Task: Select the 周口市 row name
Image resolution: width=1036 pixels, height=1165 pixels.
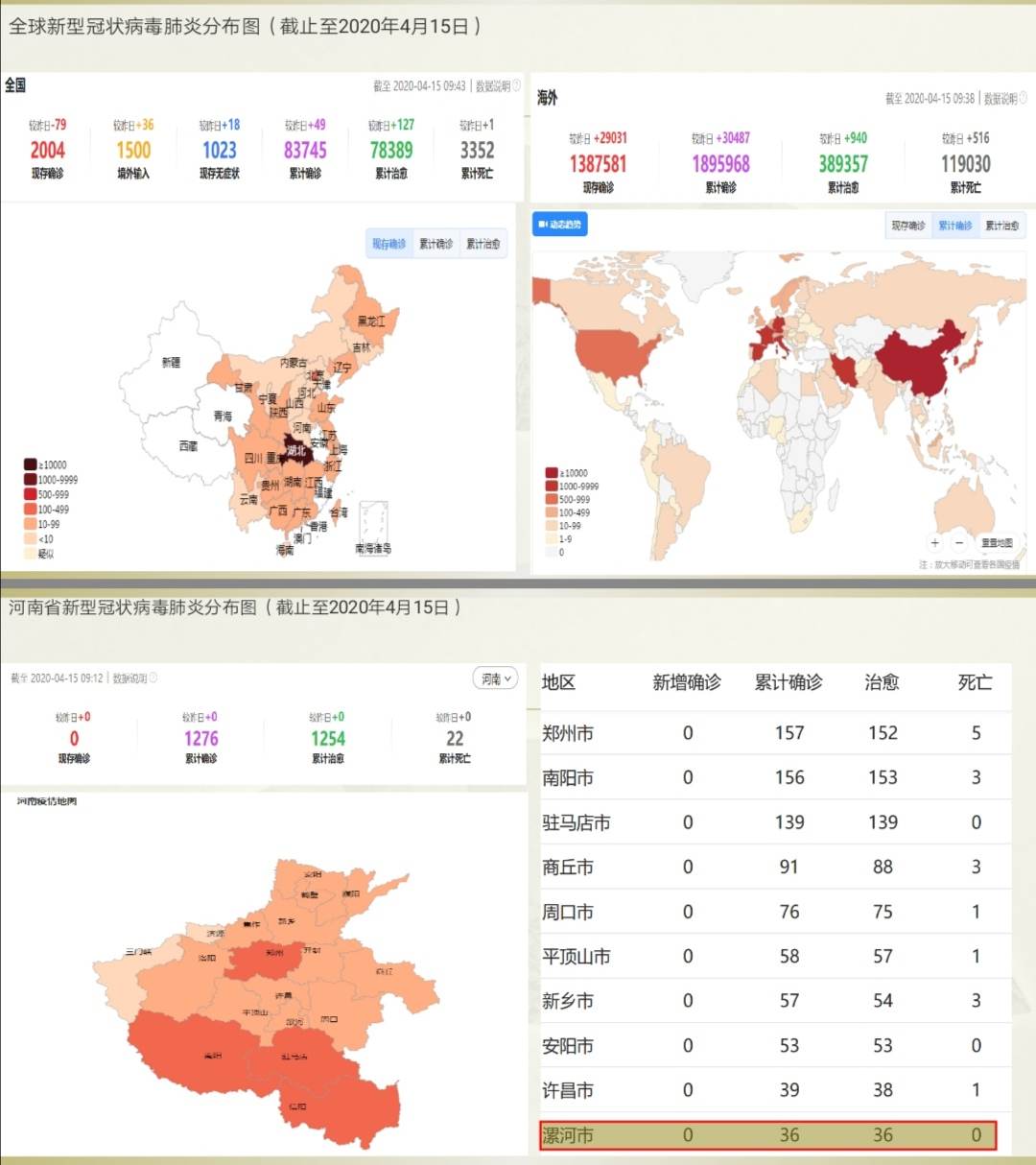Action: pyautogui.click(x=568, y=913)
